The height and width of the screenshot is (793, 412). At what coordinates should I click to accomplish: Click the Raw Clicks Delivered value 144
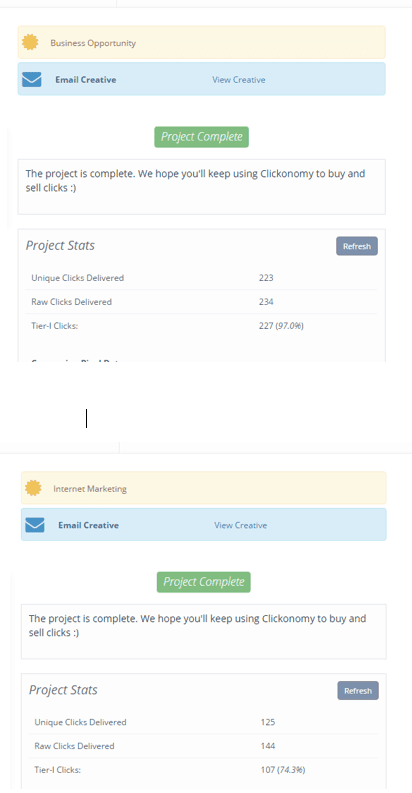[268, 746]
